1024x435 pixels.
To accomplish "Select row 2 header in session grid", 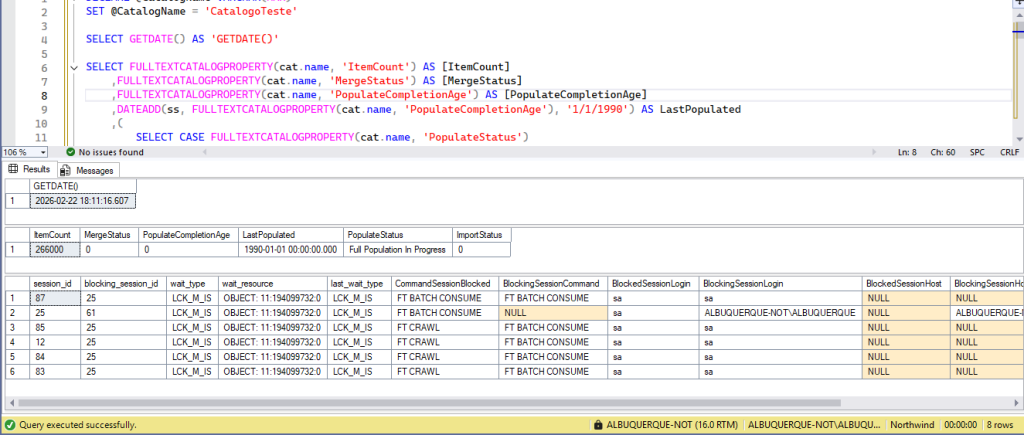I will coord(14,313).
